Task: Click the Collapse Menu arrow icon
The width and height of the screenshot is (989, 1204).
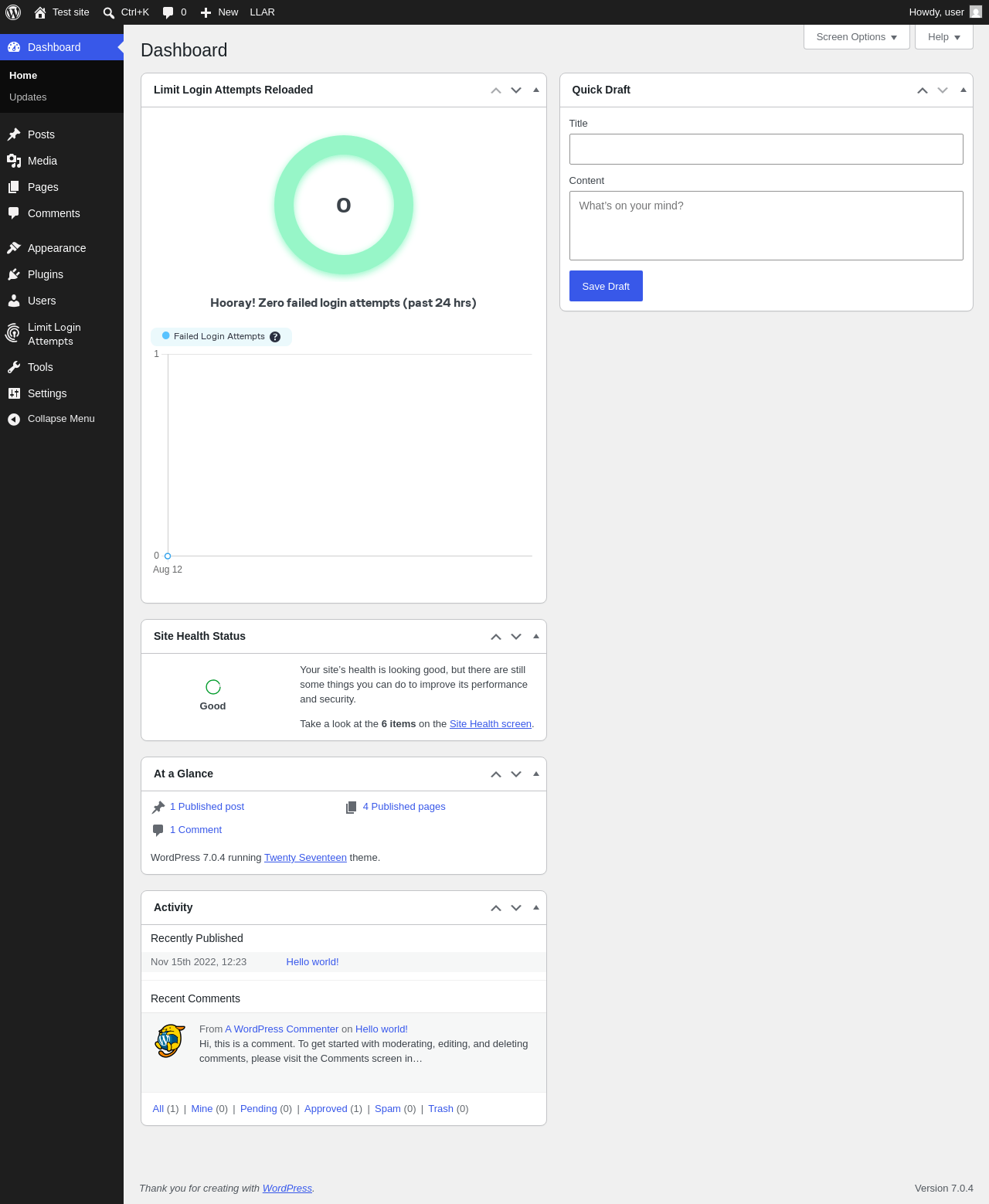Action: tap(14, 419)
